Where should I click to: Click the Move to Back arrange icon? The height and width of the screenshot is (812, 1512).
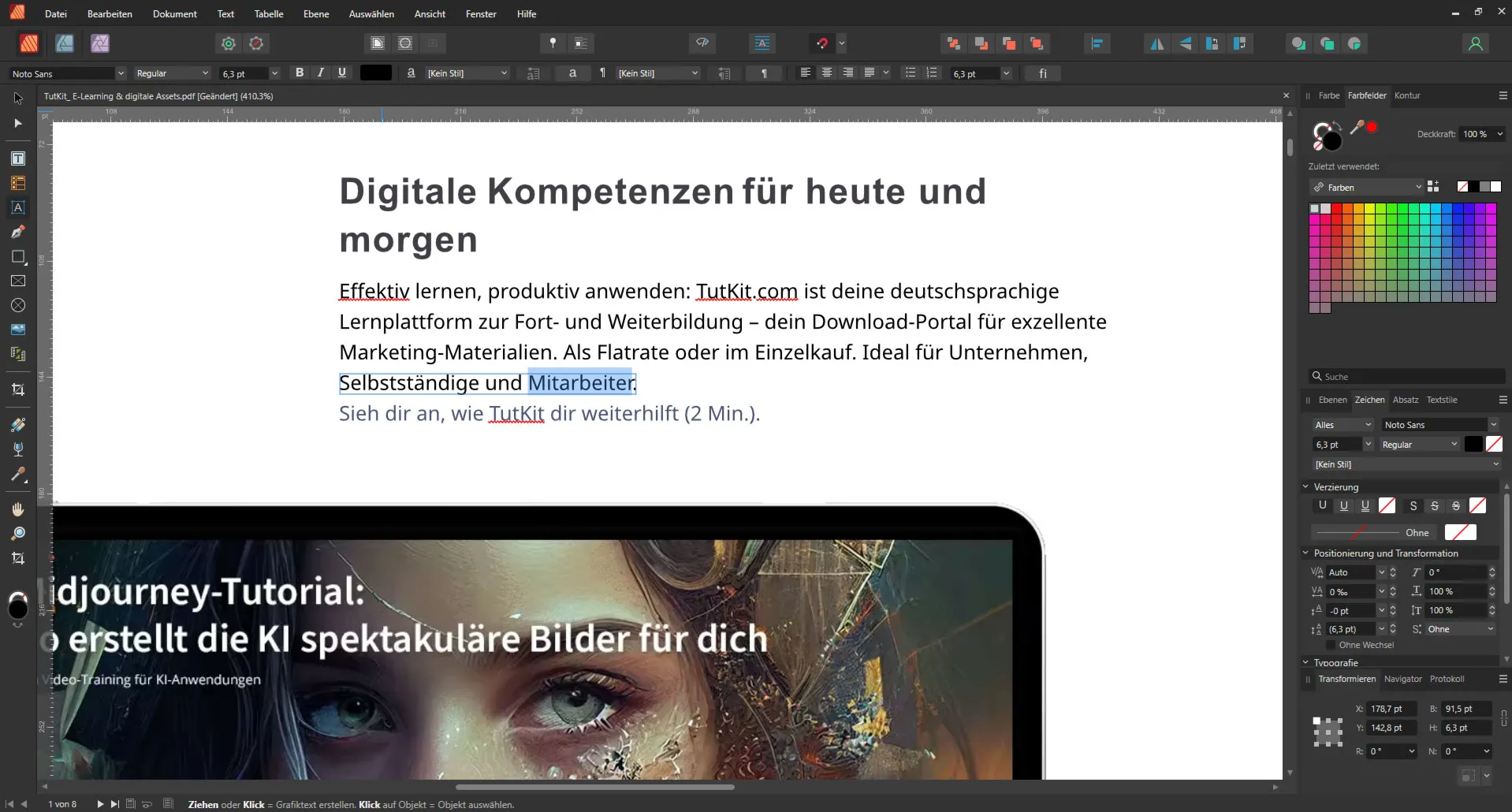coord(953,43)
